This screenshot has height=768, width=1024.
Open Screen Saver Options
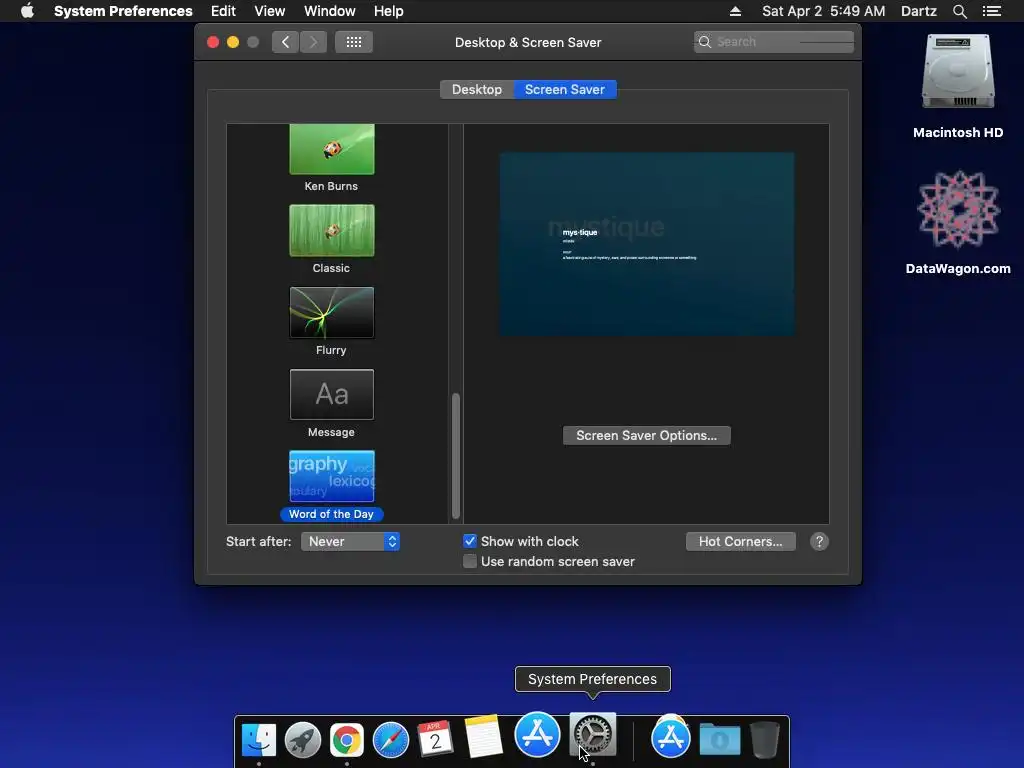click(647, 436)
